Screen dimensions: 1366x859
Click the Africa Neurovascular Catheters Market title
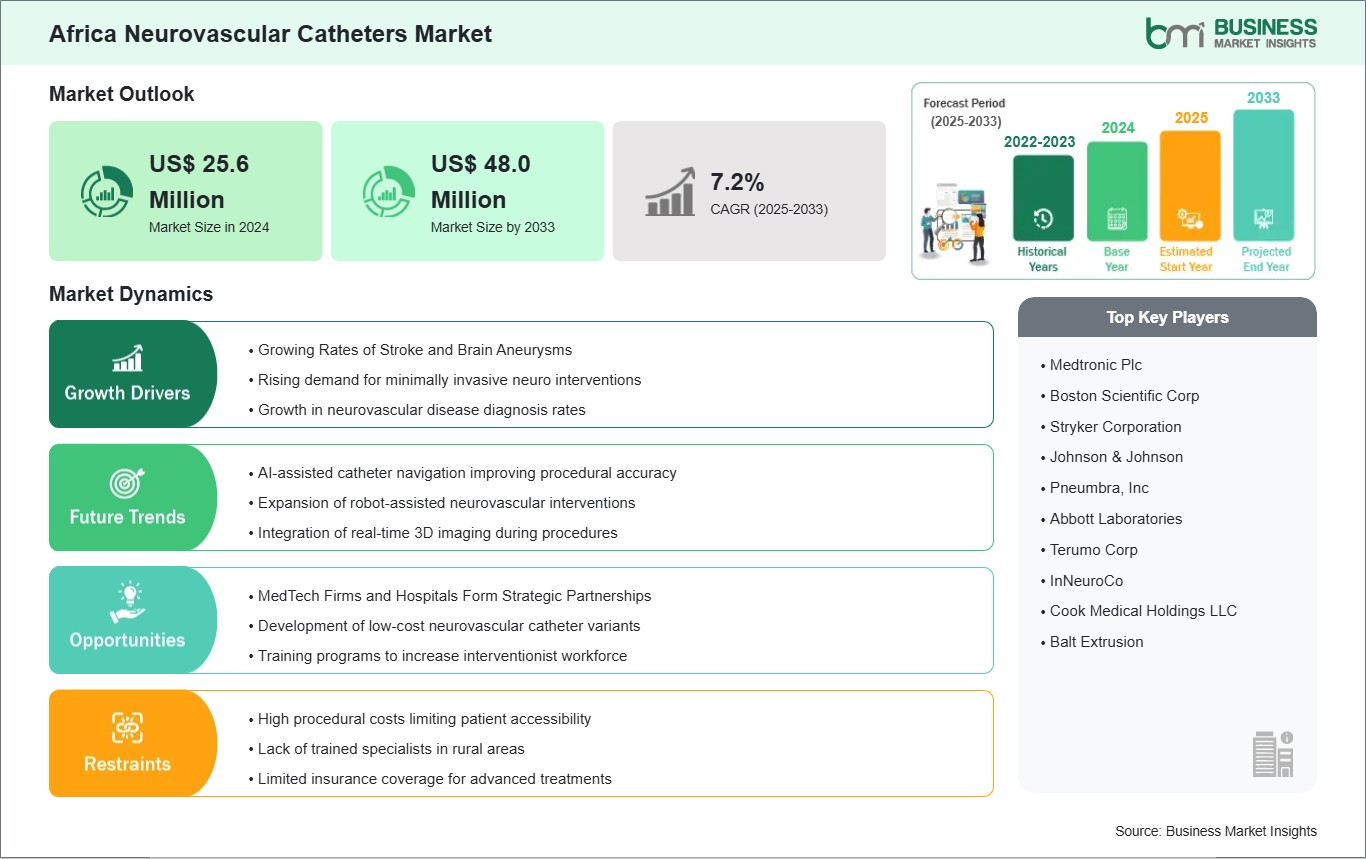270,34
